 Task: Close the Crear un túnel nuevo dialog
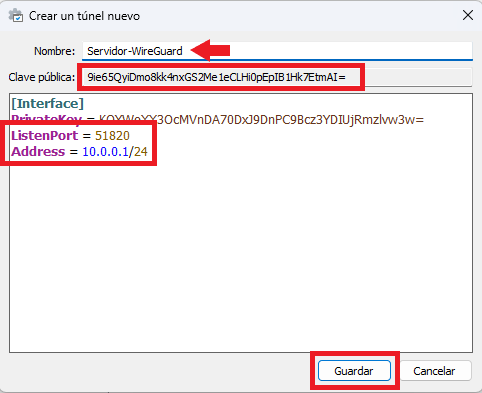(468, 15)
